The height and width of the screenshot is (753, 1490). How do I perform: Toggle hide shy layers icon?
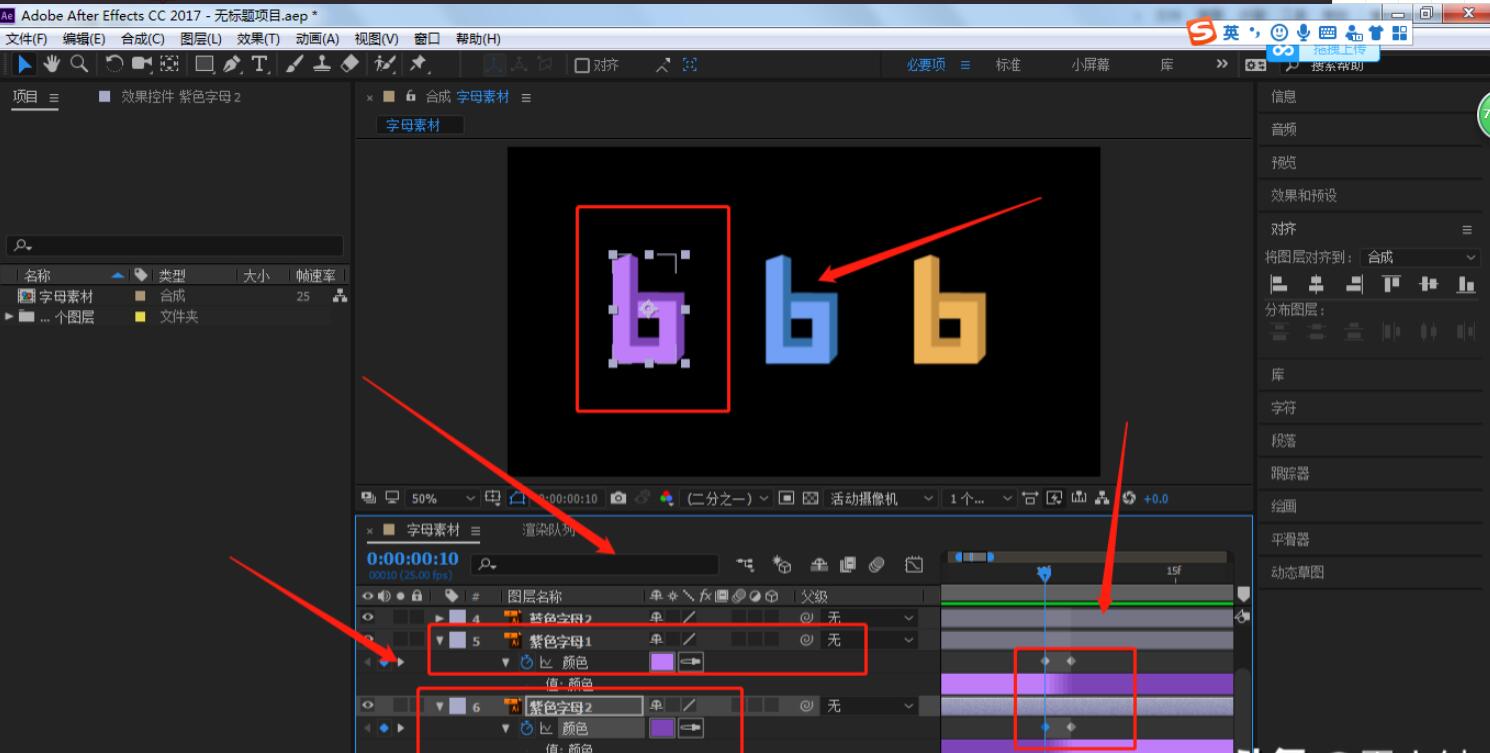(x=819, y=565)
